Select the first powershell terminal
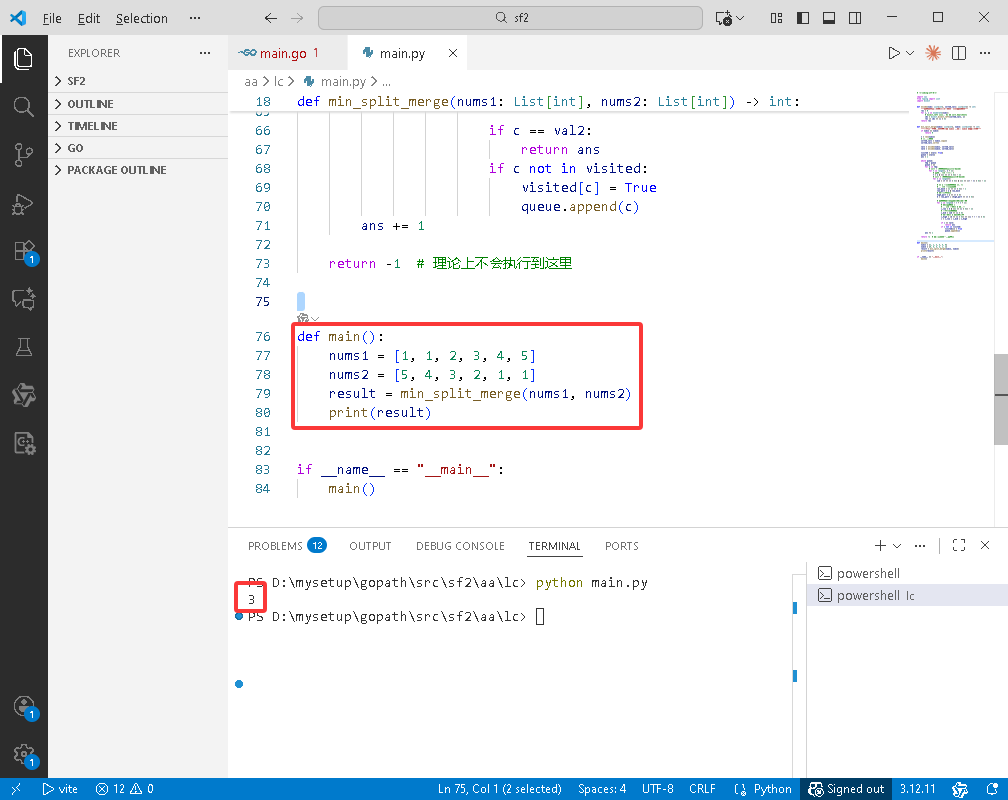1008x800 pixels. [x=908, y=573]
